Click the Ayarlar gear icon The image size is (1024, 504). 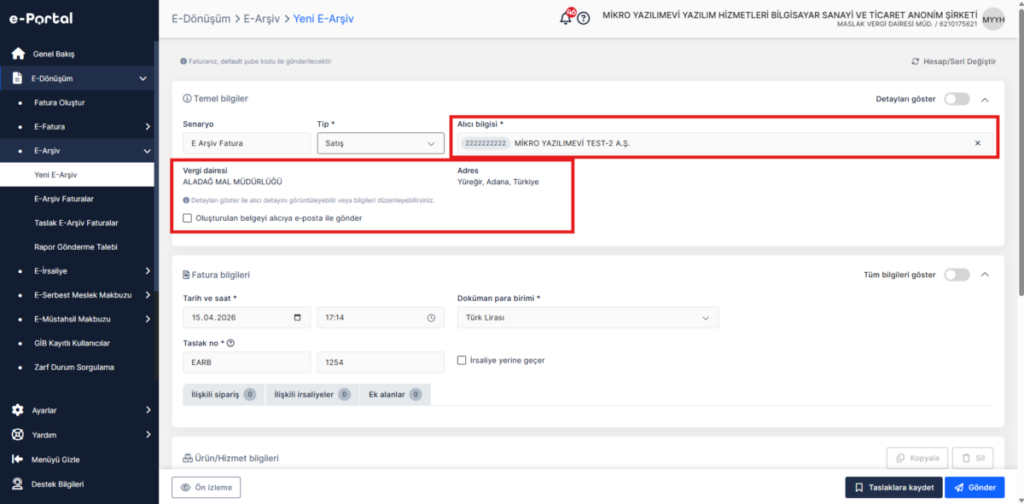18,410
